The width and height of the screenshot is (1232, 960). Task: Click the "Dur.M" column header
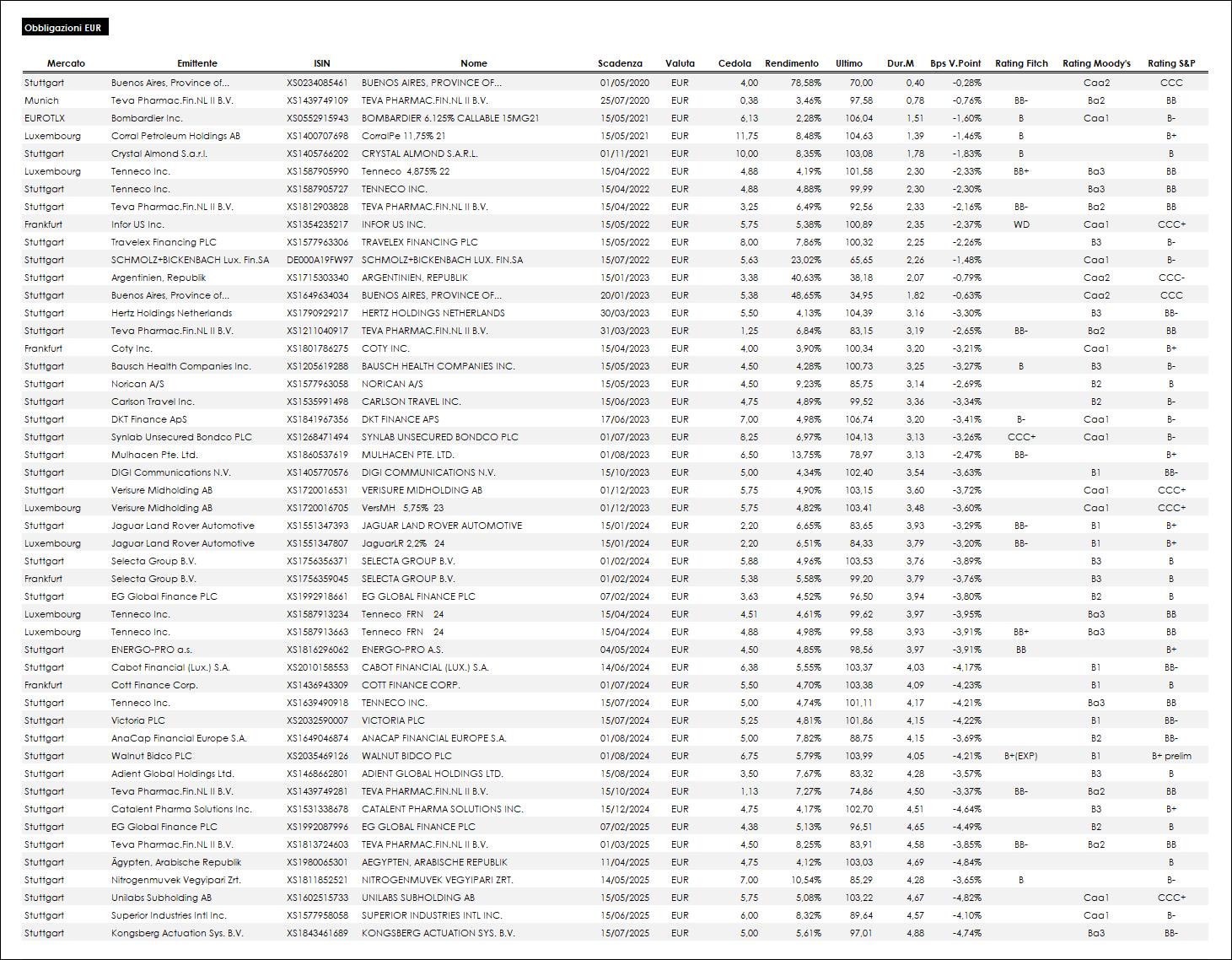tap(901, 63)
